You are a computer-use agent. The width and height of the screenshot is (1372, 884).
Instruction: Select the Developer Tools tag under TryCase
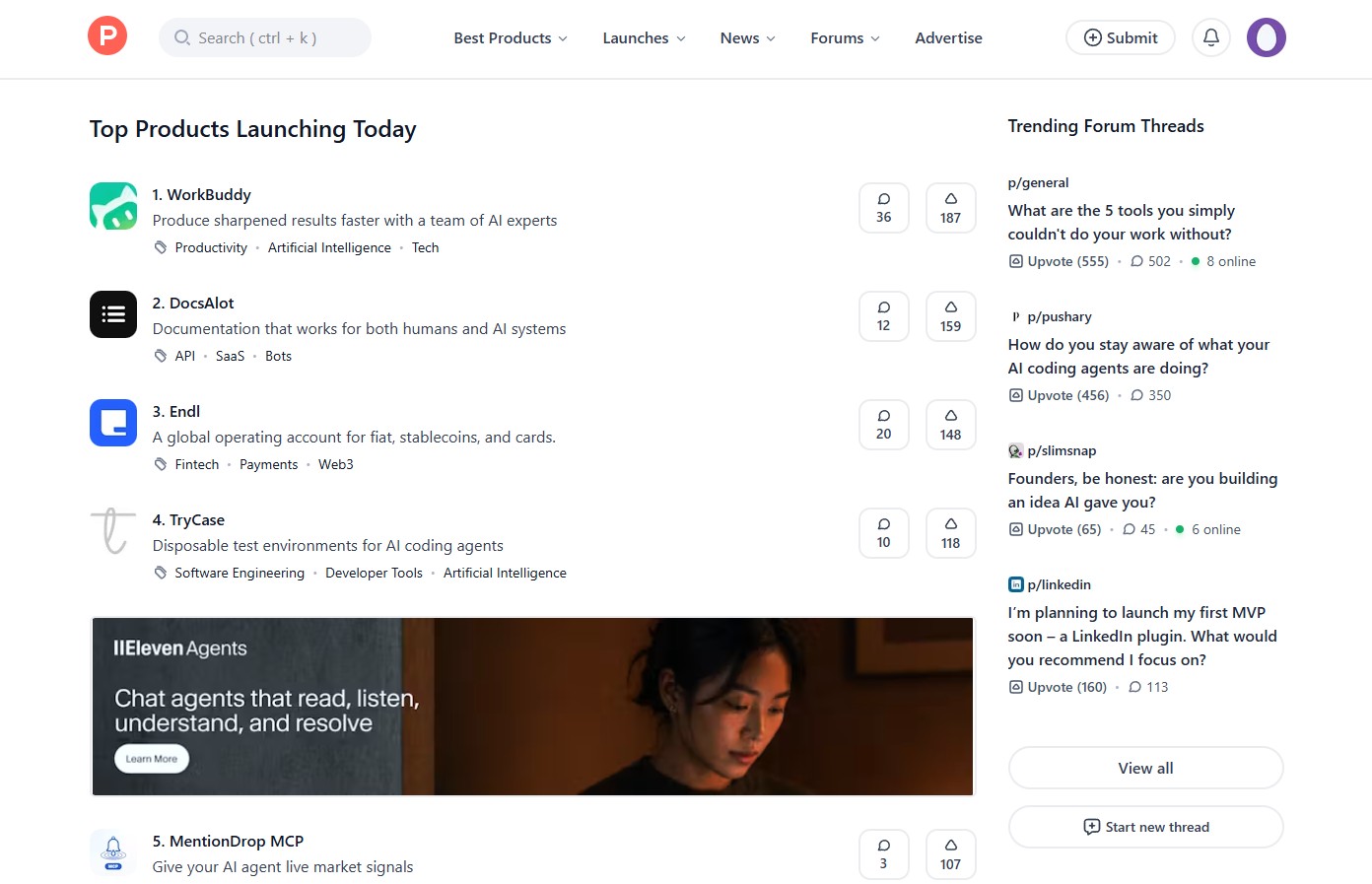click(x=374, y=573)
